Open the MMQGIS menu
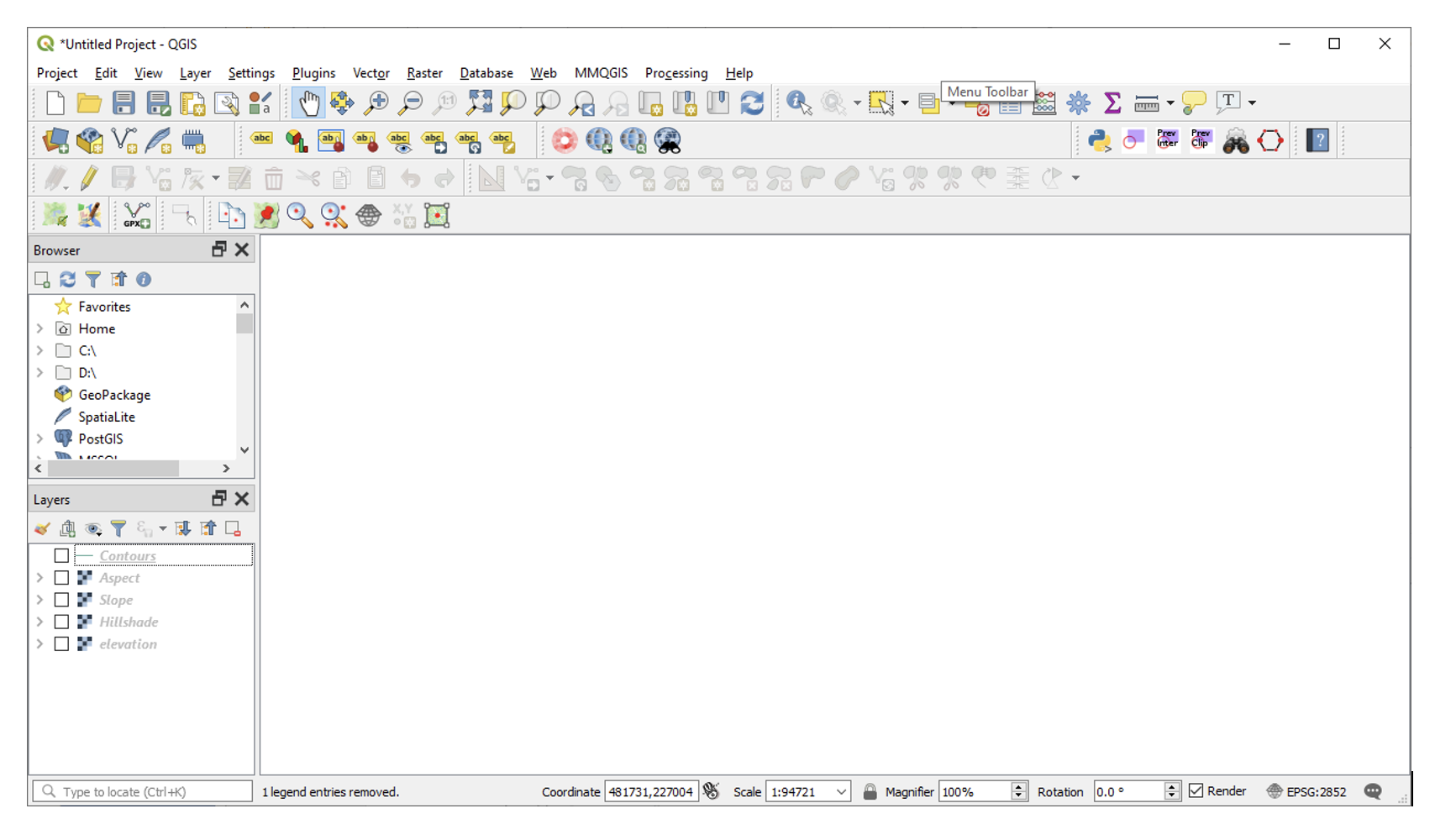Viewport: 1435px width, 840px height. (601, 73)
